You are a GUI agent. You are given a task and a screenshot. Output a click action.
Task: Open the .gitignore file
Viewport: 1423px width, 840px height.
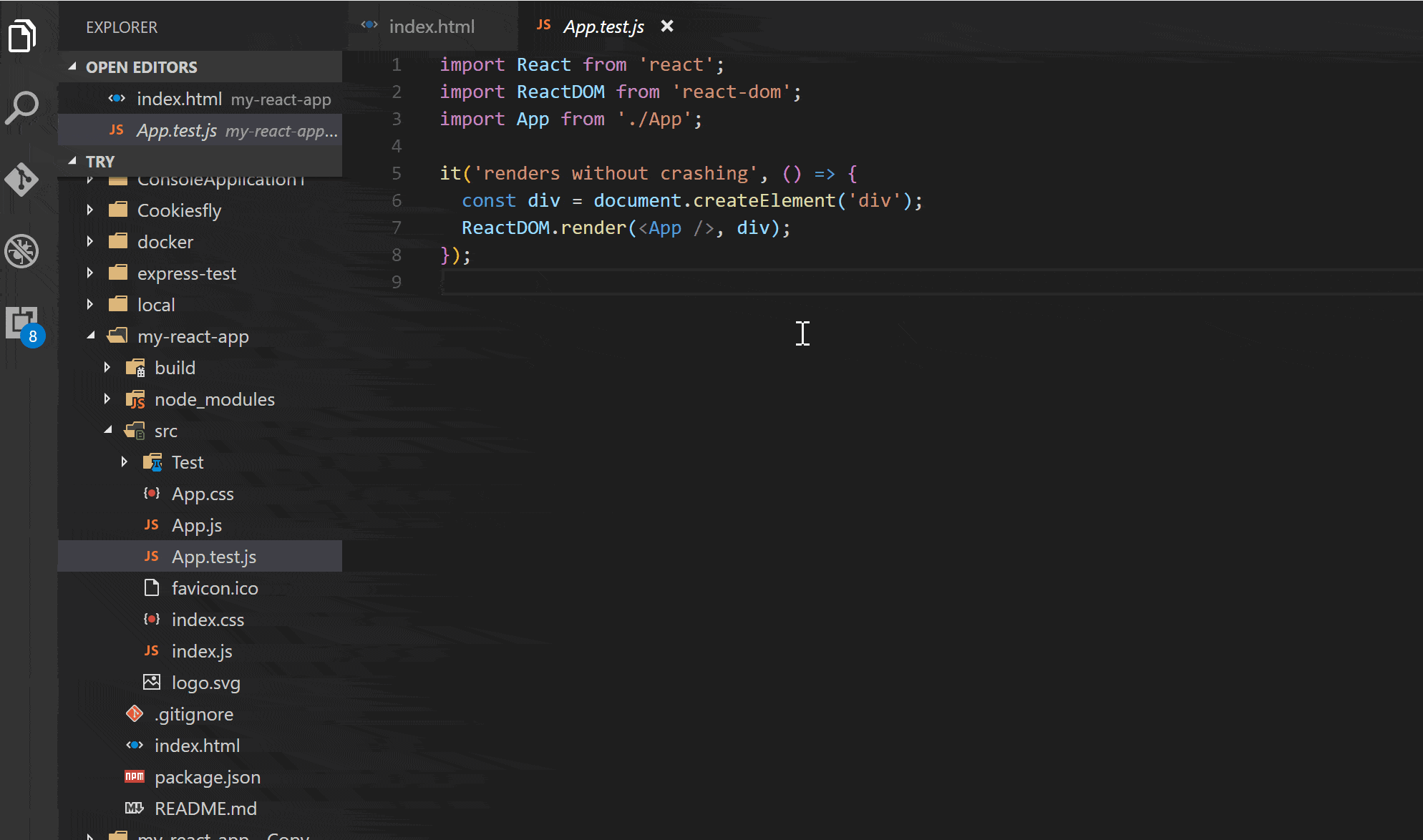(194, 713)
